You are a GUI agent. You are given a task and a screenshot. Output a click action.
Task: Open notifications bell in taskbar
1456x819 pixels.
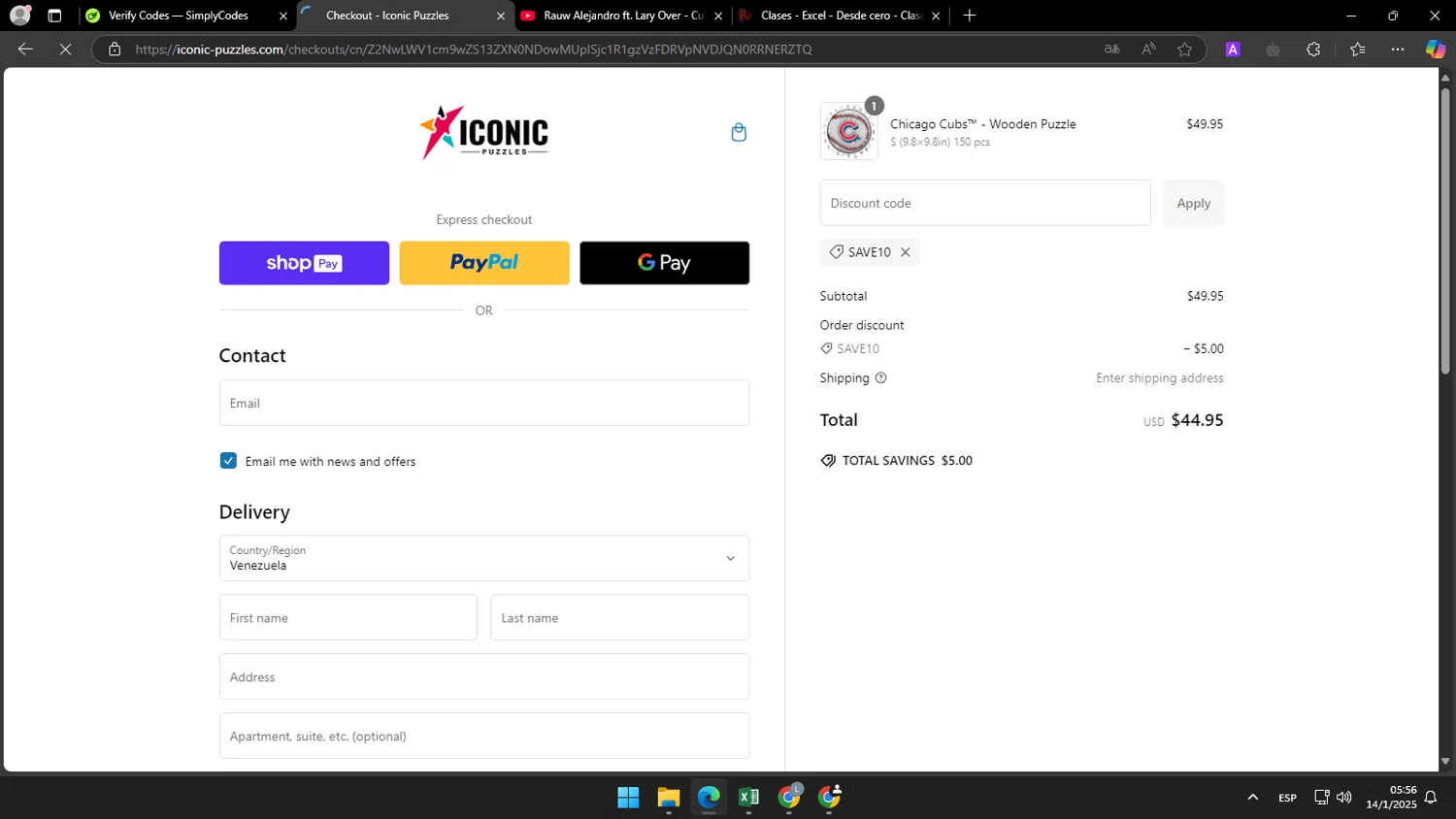(1431, 798)
